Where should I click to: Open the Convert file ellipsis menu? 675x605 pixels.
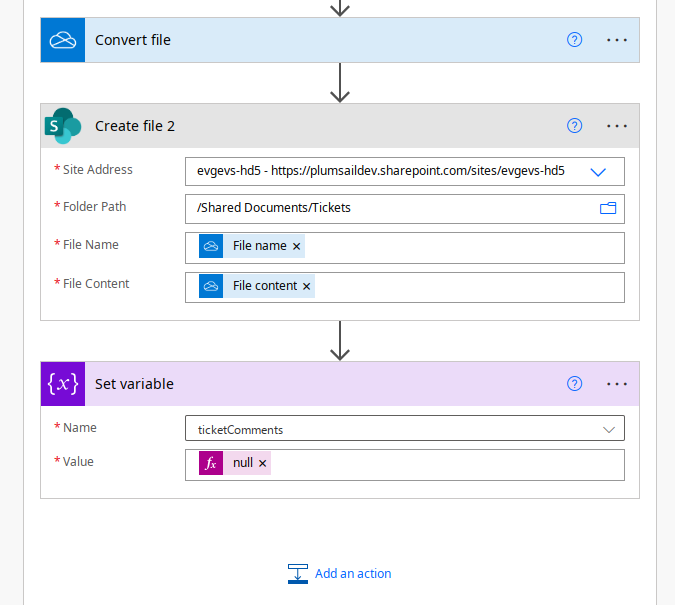tap(617, 40)
